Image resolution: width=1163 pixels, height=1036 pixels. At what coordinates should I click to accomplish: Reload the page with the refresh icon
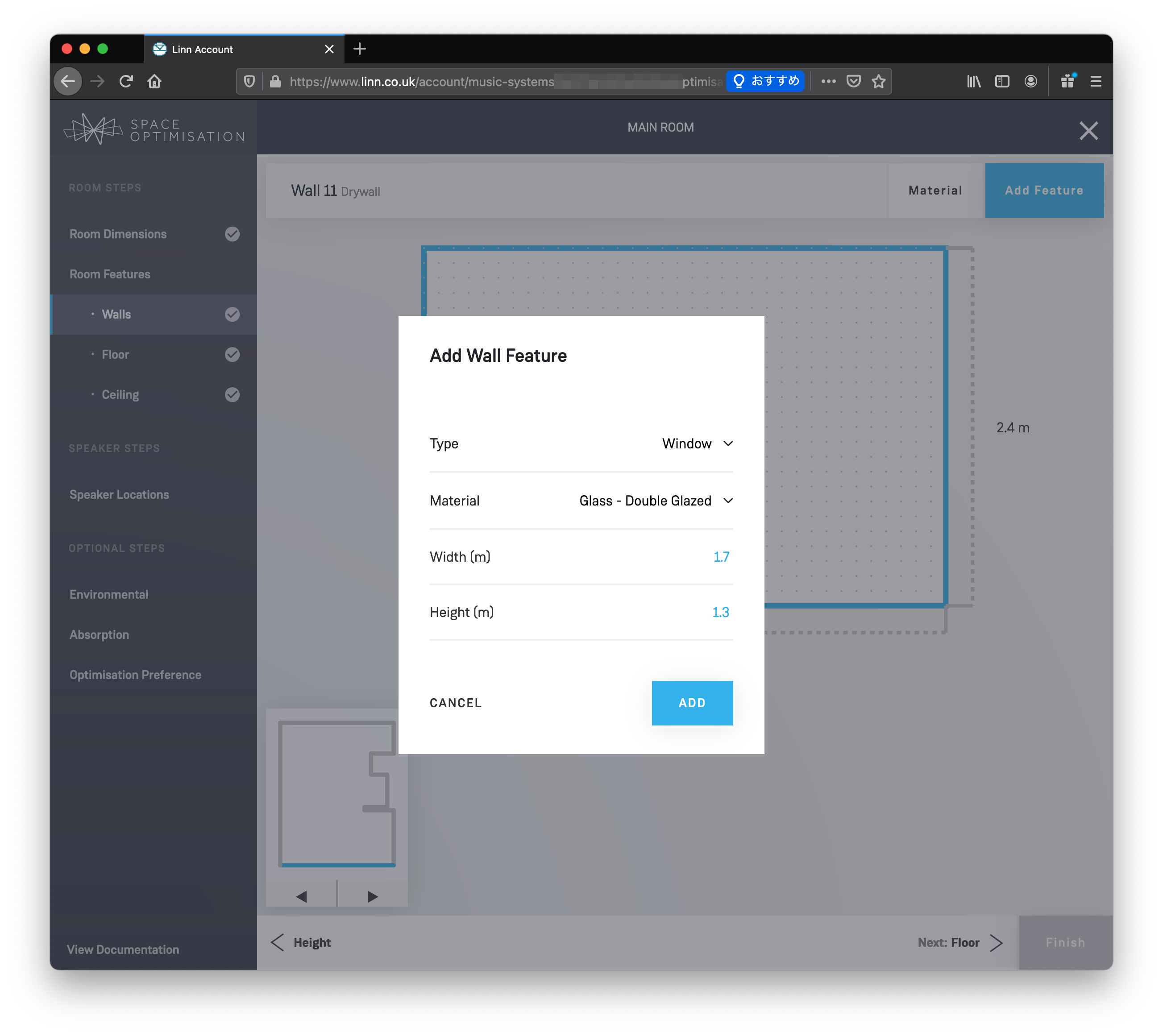[x=126, y=81]
